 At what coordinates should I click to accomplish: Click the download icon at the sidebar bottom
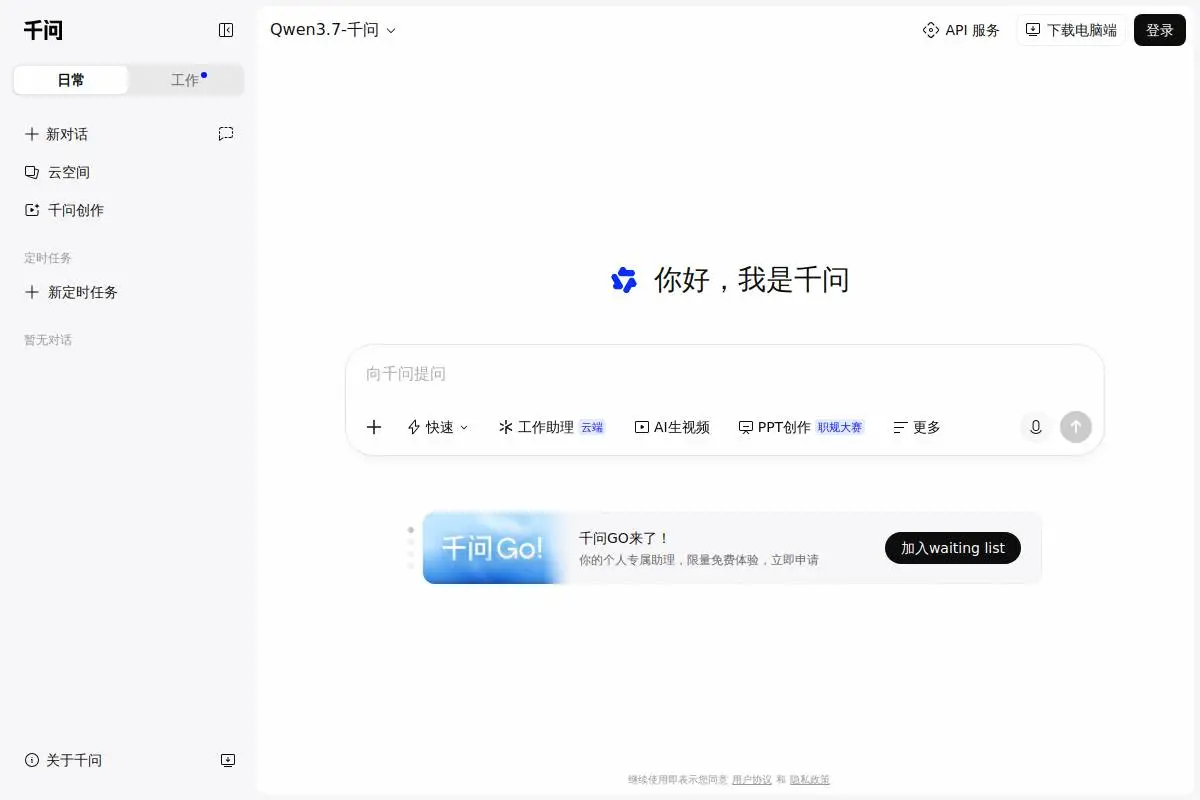tap(227, 760)
